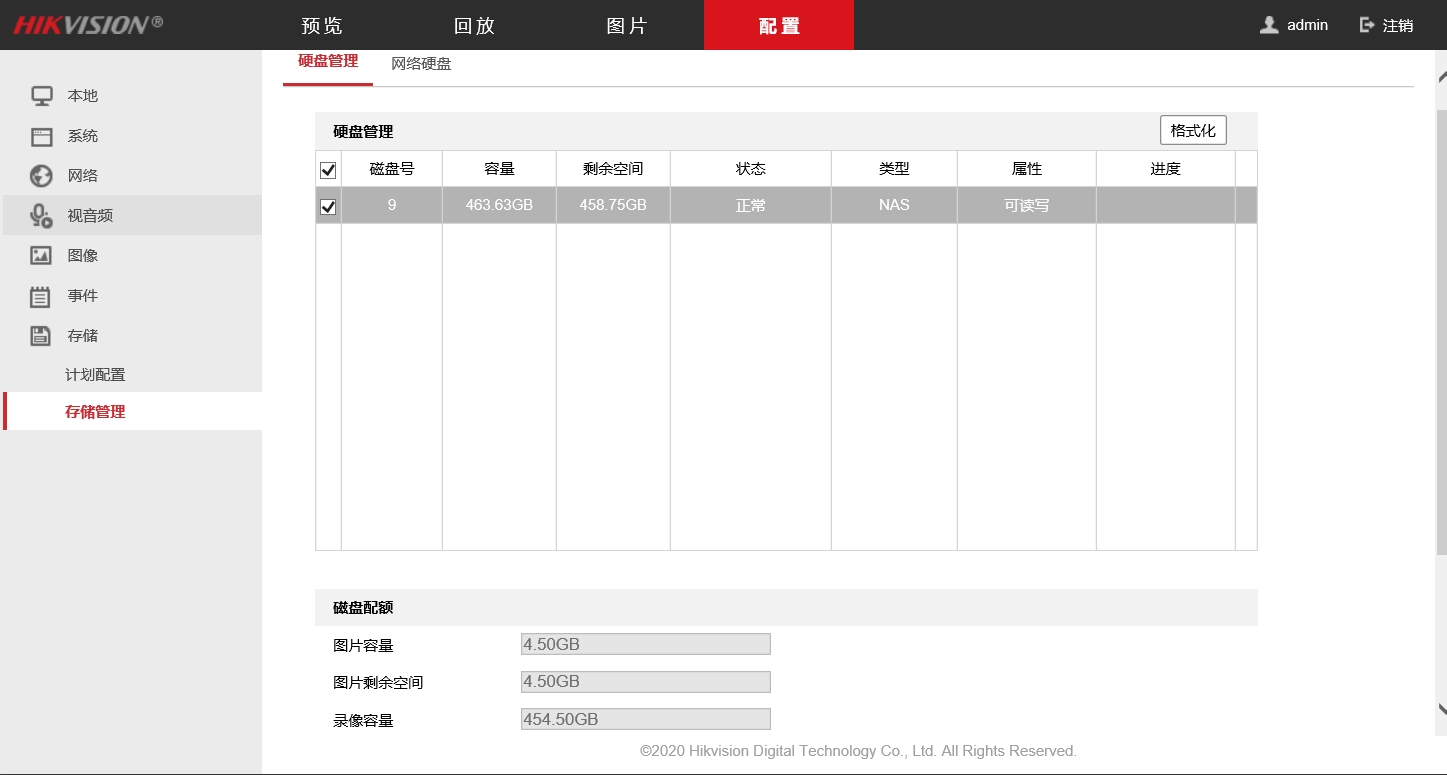Click the 进度 column header
Viewport: 1447px width, 775px height.
(x=1166, y=169)
